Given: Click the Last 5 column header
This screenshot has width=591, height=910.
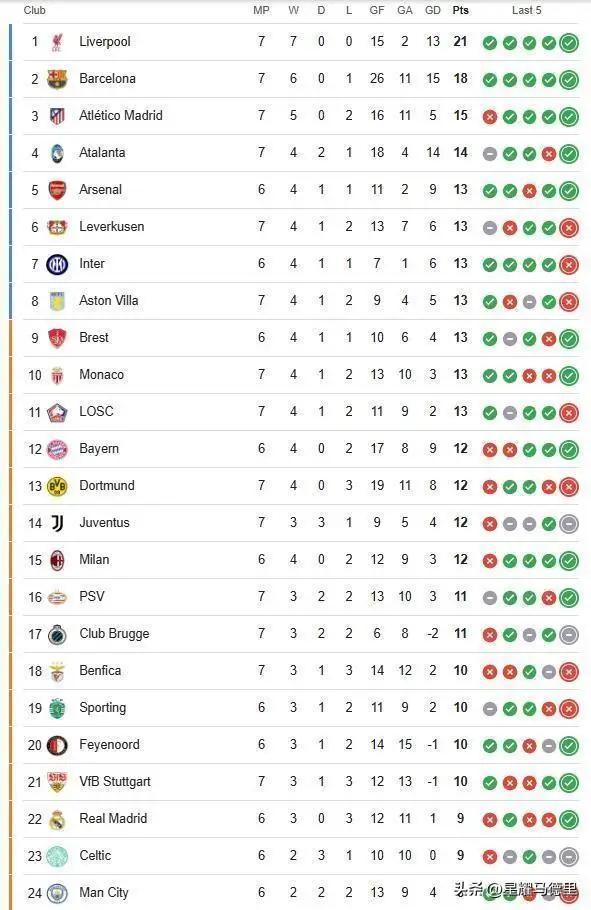Looking at the screenshot, I should pyautogui.click(x=527, y=10).
